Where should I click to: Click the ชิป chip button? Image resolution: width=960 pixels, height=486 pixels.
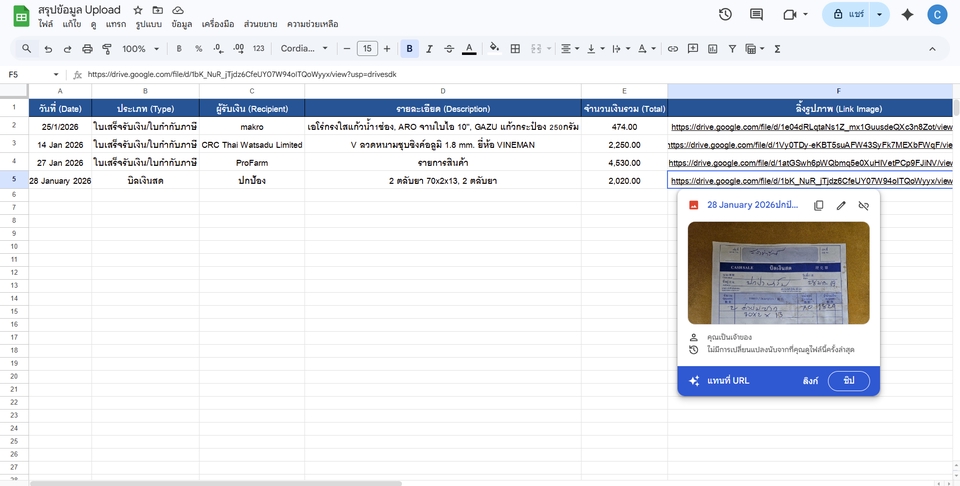point(849,381)
